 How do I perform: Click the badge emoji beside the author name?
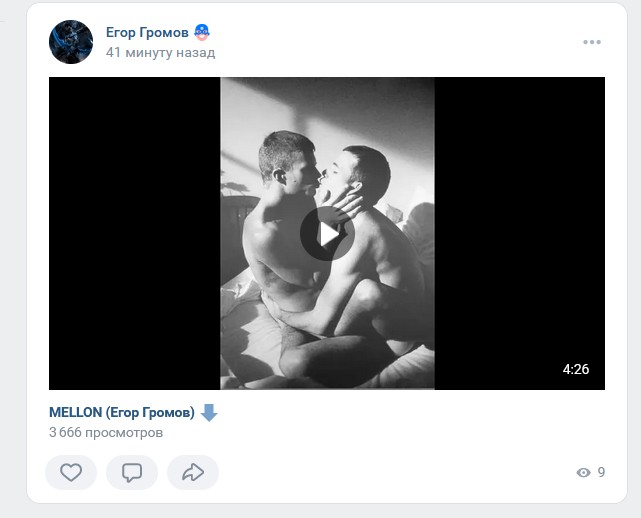click(202, 32)
